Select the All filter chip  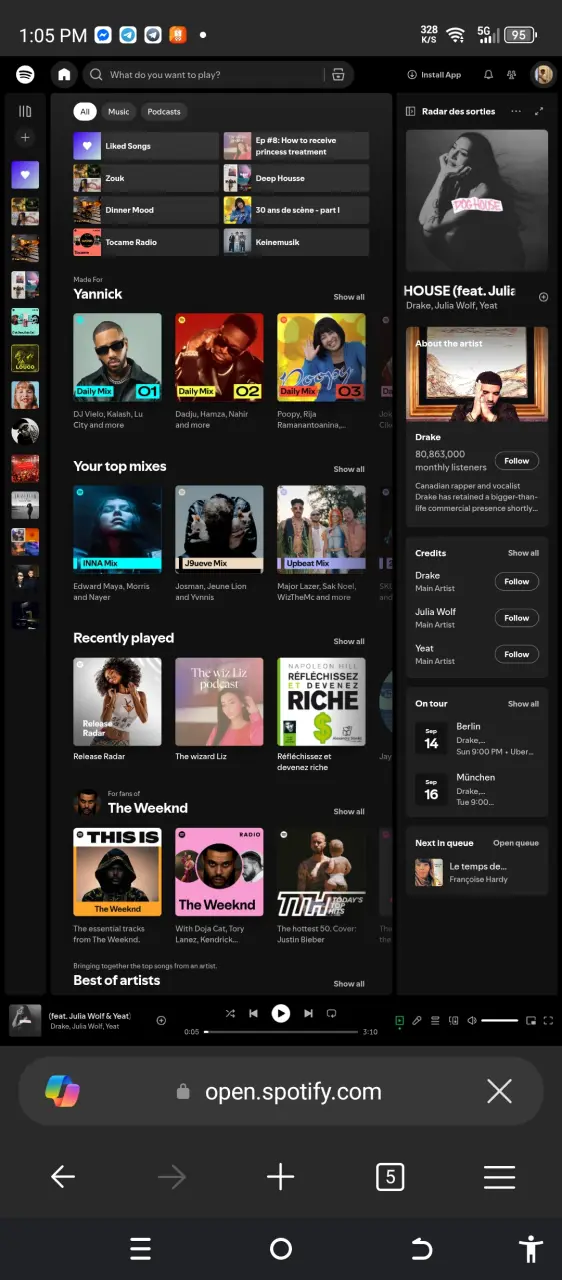click(x=85, y=112)
